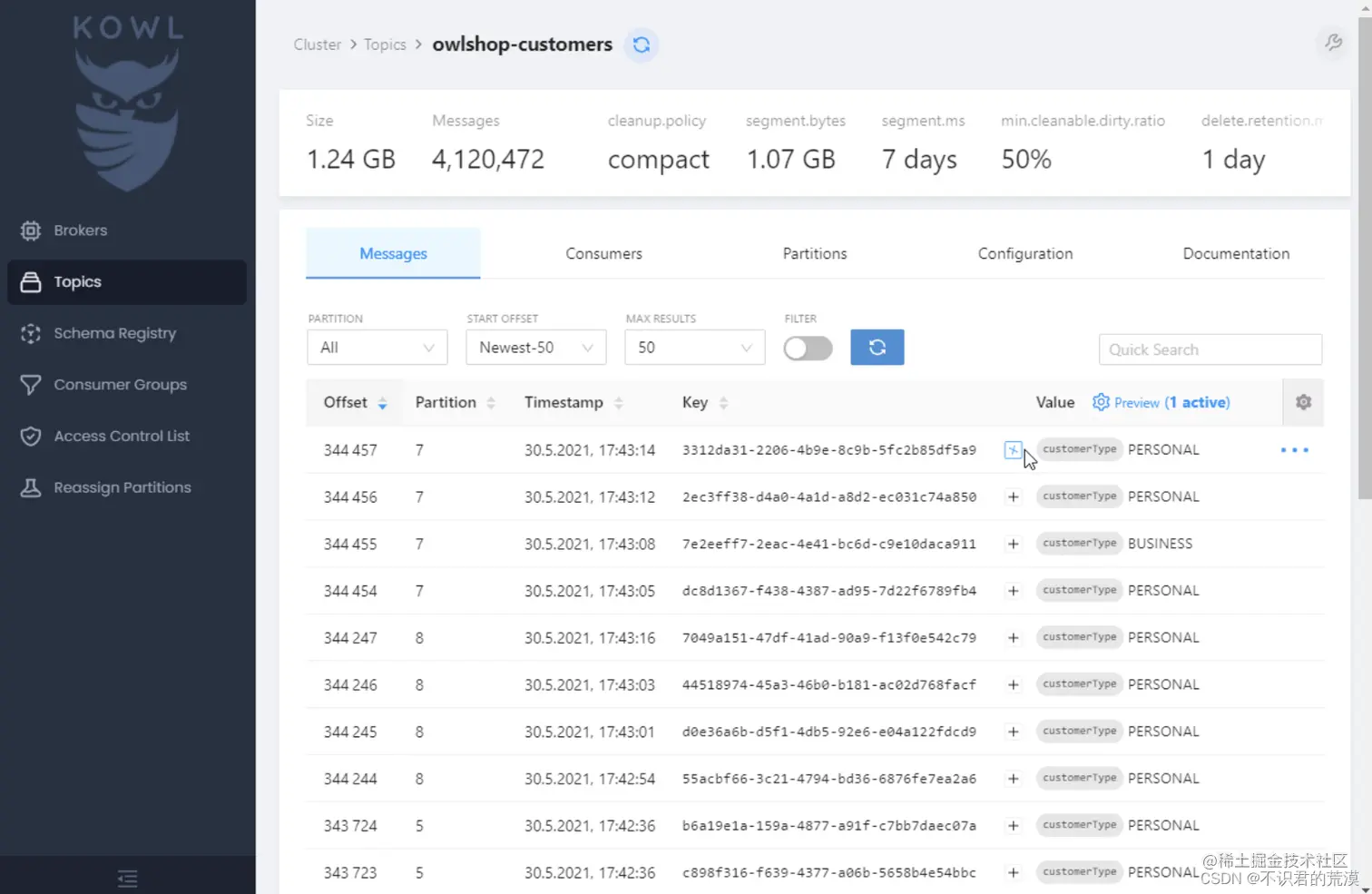
Task: Collapse the sidebar using the bottom icon
Action: (x=127, y=878)
